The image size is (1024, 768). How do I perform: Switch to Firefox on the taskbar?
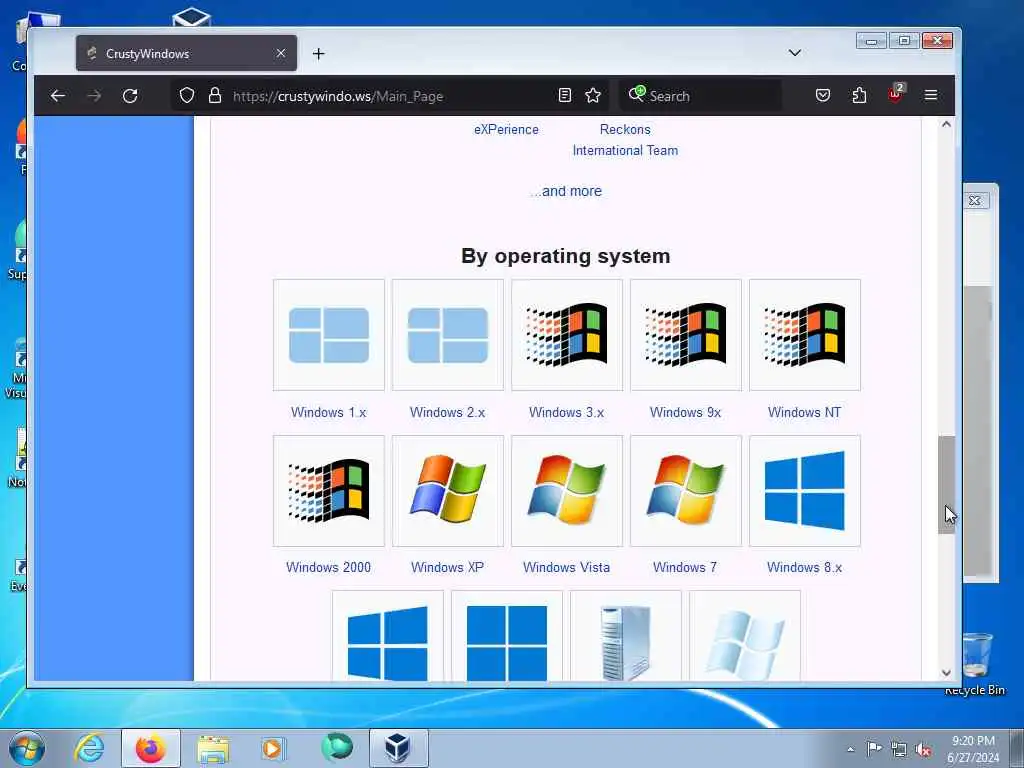pos(150,748)
